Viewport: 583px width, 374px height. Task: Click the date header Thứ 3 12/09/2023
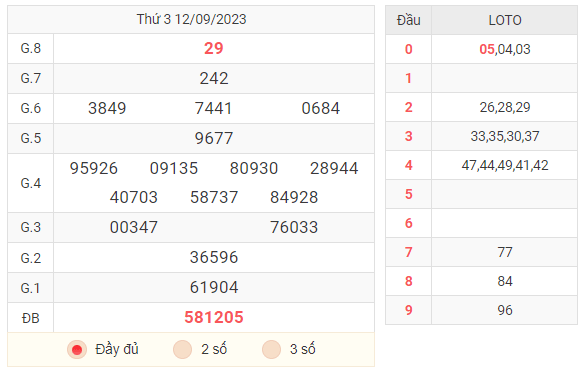(191, 19)
